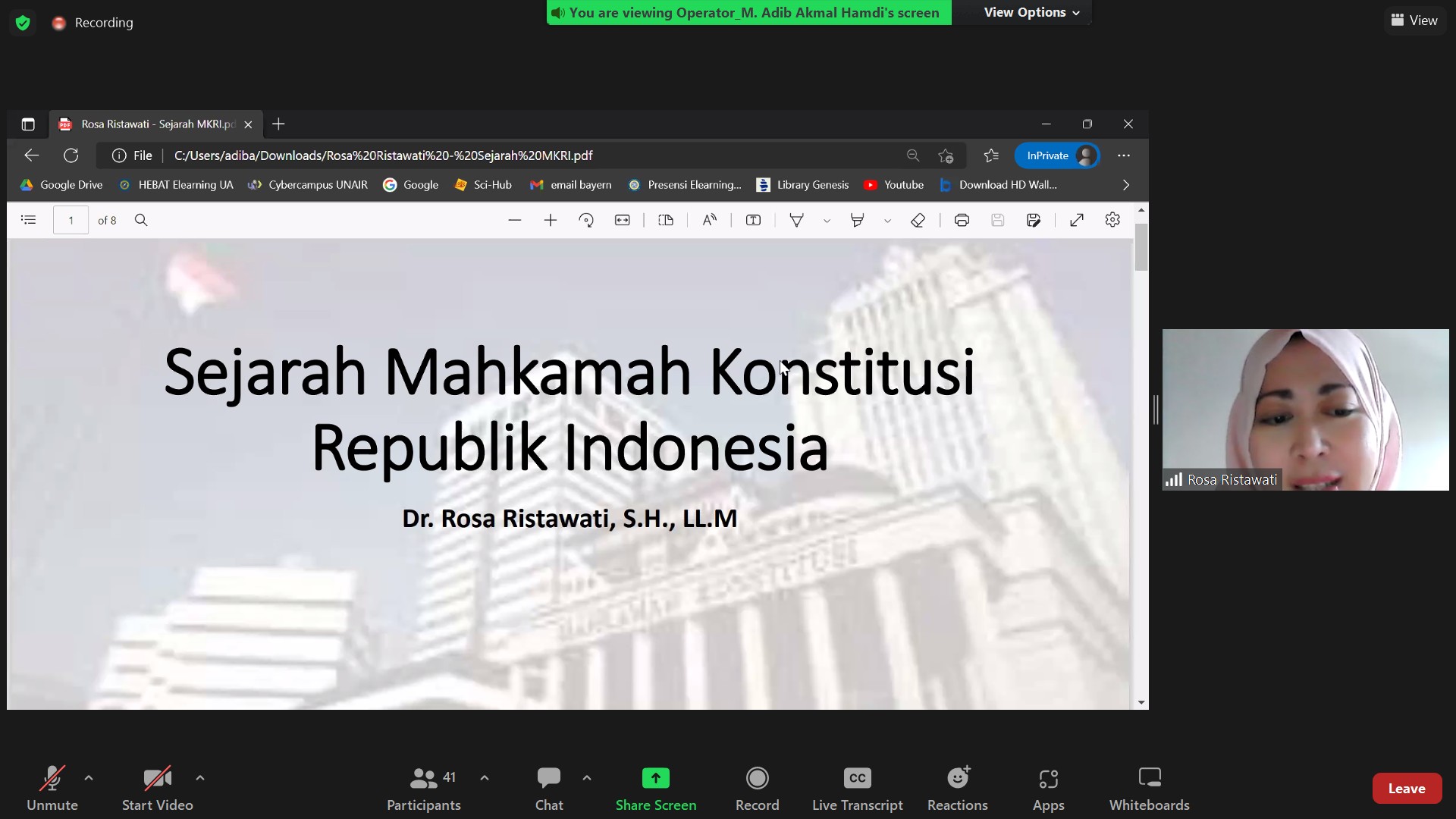Open the Whiteboards tool
The width and height of the screenshot is (1456, 819).
(1149, 787)
